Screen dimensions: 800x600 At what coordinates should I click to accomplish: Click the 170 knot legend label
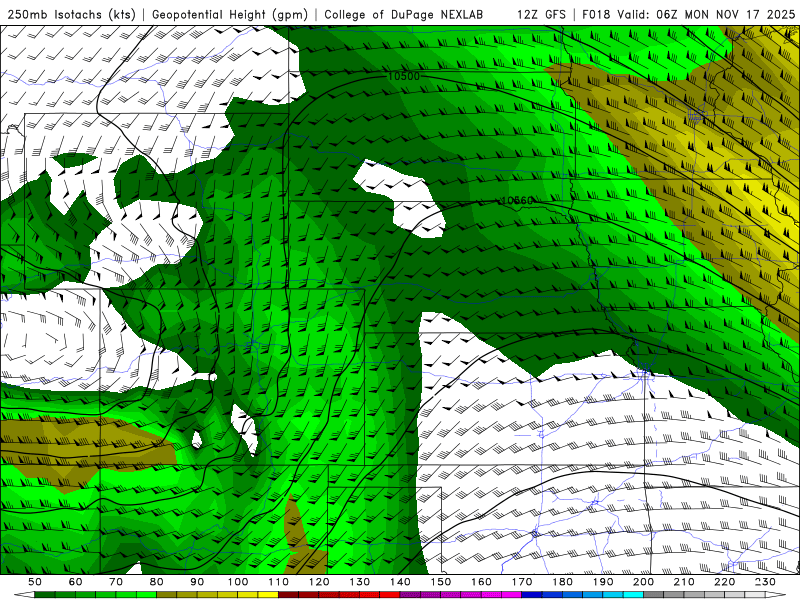point(522,582)
